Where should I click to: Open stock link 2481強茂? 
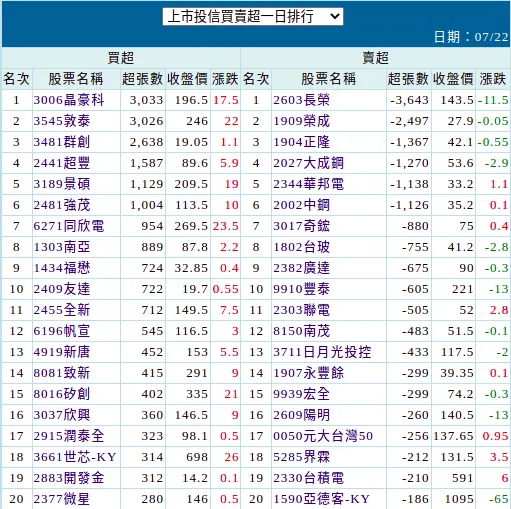click(x=62, y=205)
